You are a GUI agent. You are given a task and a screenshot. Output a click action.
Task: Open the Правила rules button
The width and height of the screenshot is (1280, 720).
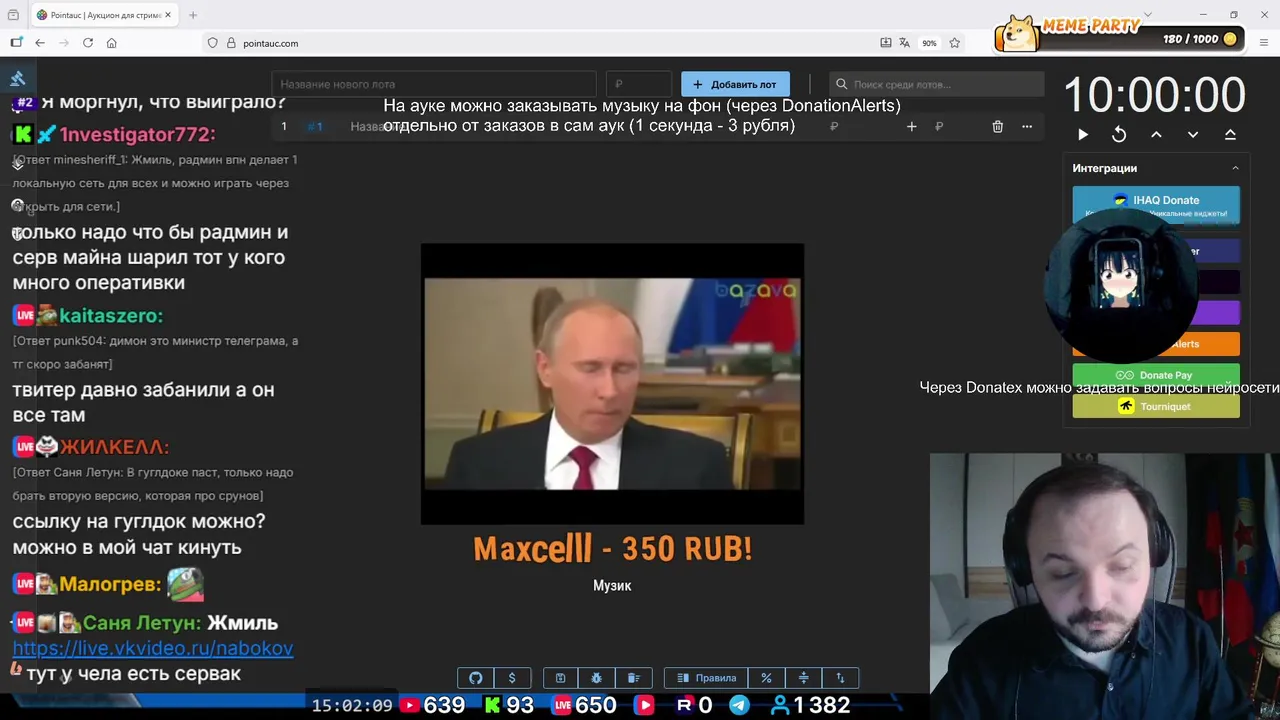point(706,678)
